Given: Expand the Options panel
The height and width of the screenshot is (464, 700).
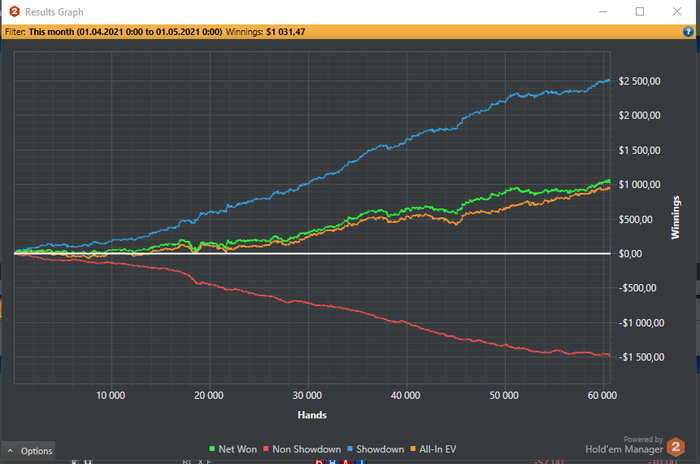Looking at the screenshot, I should pos(28,451).
